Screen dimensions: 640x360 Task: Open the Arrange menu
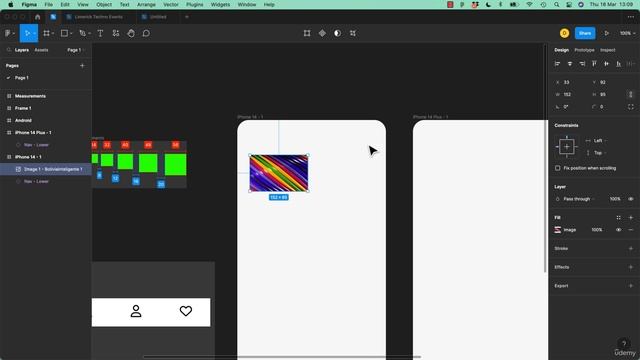(146, 4)
